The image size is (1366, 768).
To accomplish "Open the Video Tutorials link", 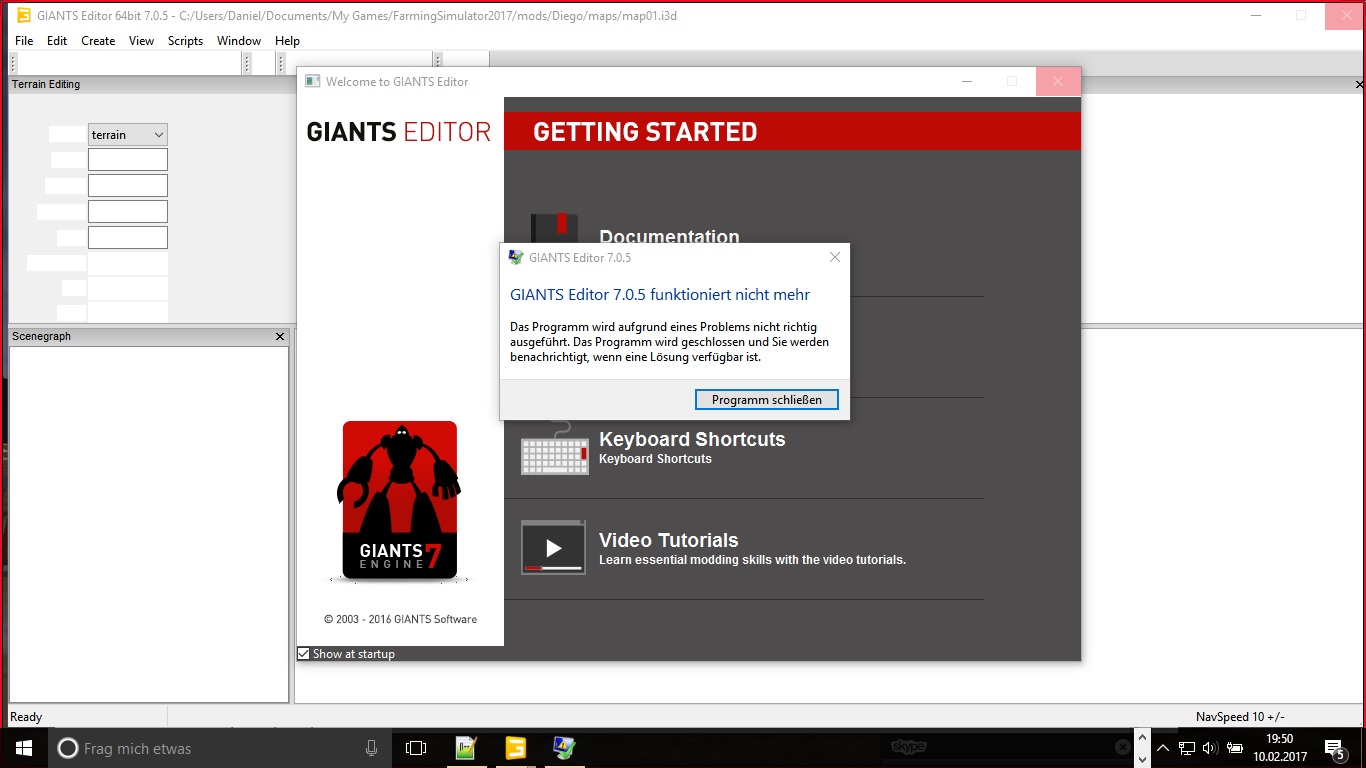I will coord(668,540).
